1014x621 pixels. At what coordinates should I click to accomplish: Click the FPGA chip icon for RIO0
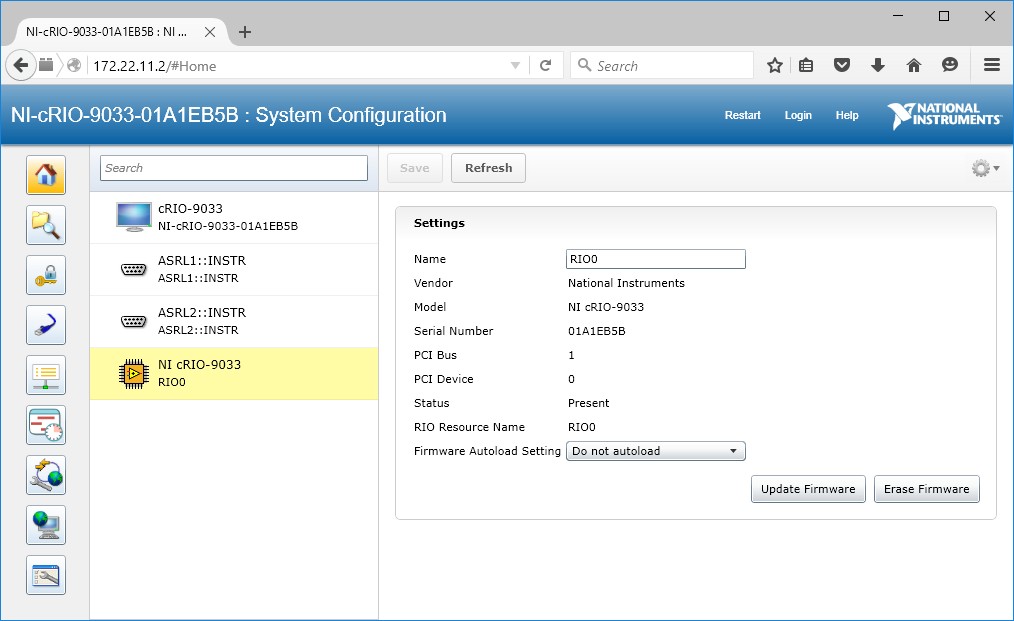(134, 373)
